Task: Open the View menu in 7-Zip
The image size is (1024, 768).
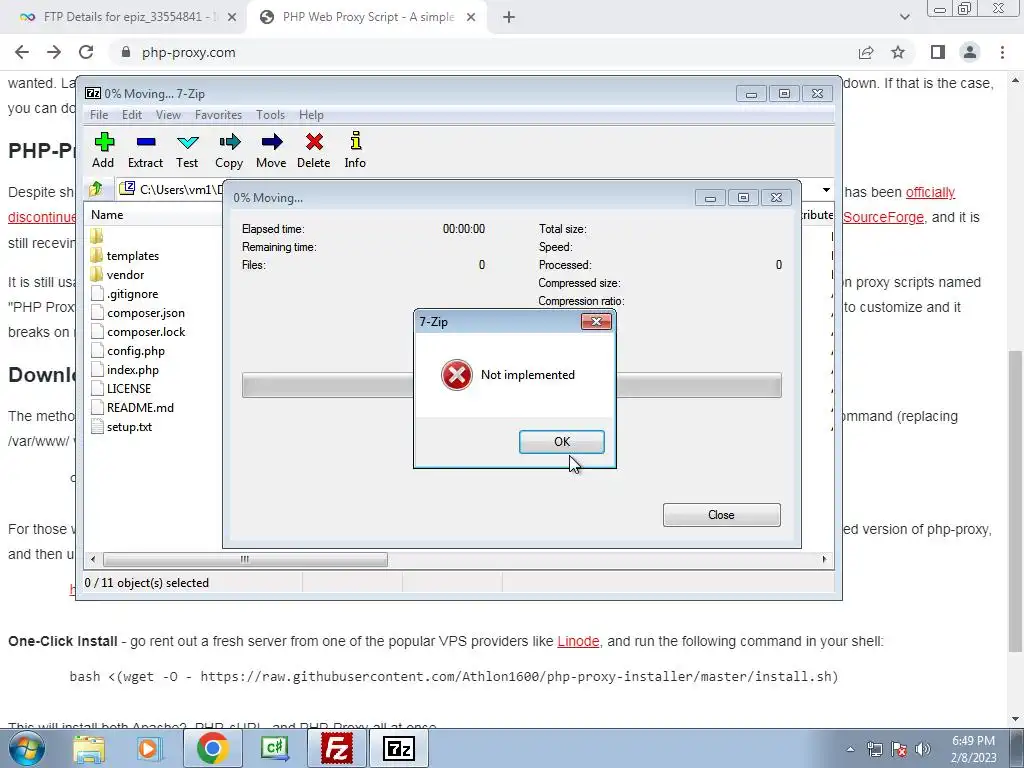Action: pyautogui.click(x=168, y=115)
